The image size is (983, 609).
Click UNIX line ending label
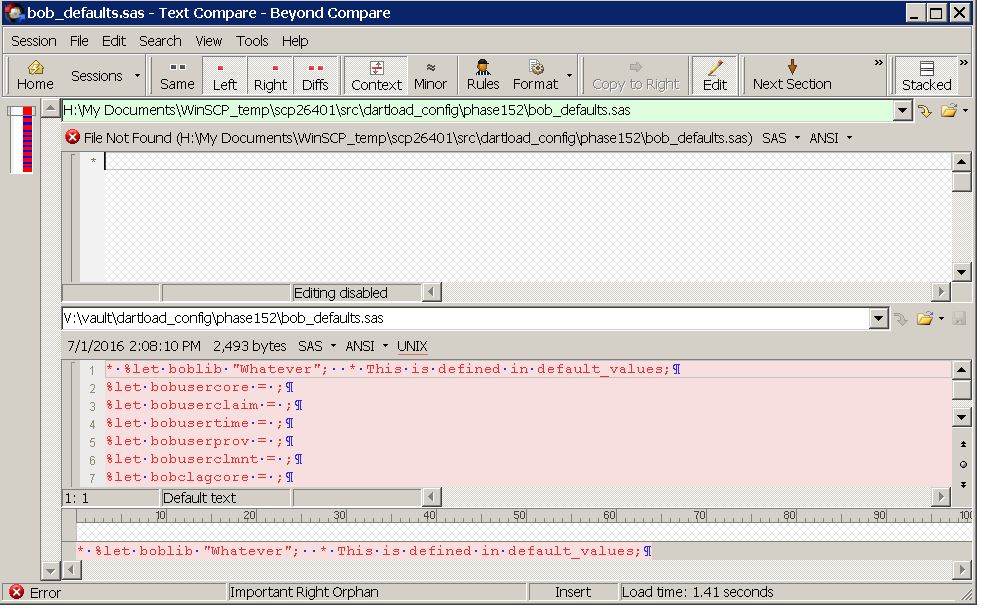pyautogui.click(x=412, y=346)
